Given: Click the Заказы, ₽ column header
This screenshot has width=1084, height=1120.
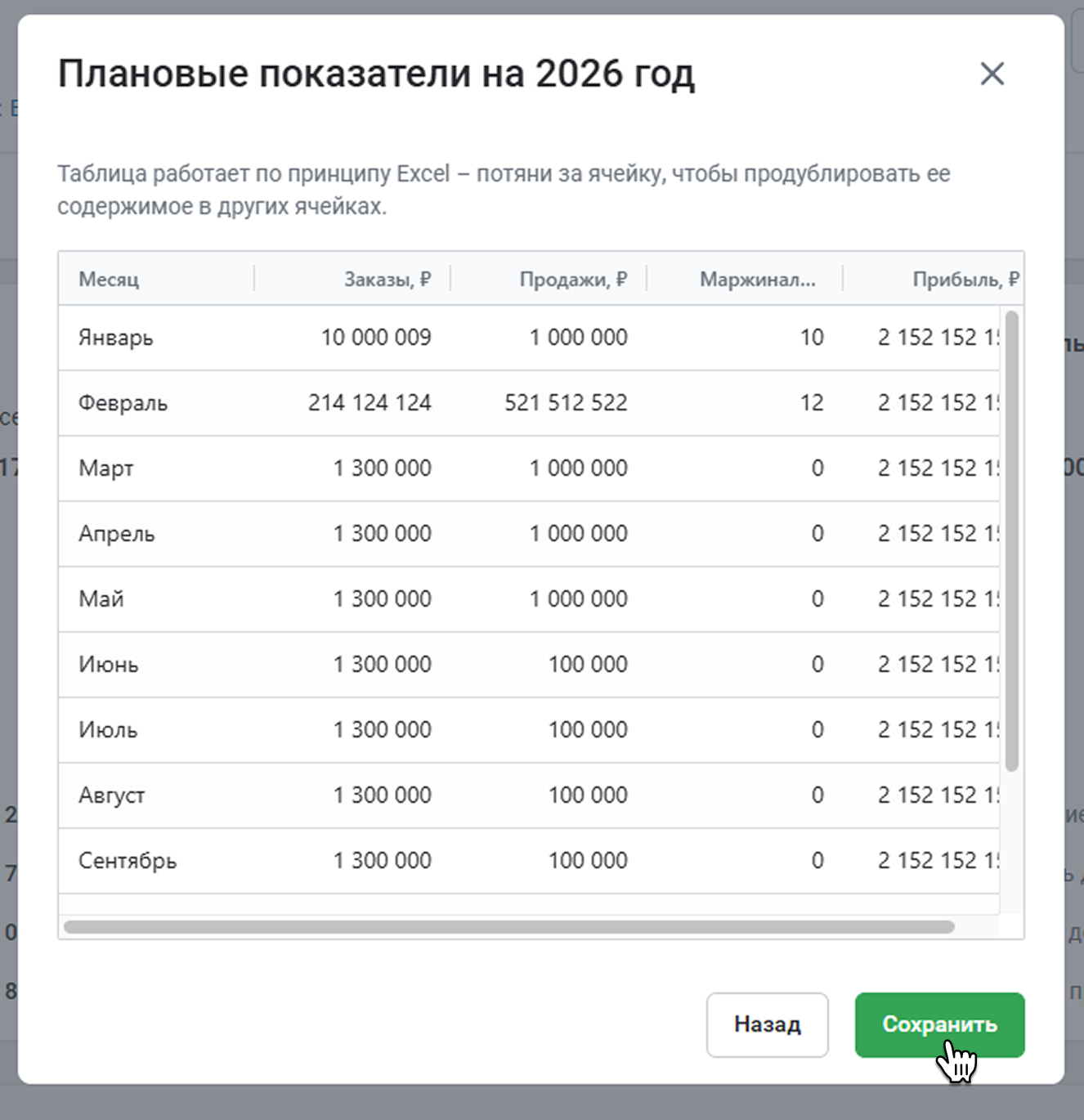Looking at the screenshot, I should click(387, 280).
